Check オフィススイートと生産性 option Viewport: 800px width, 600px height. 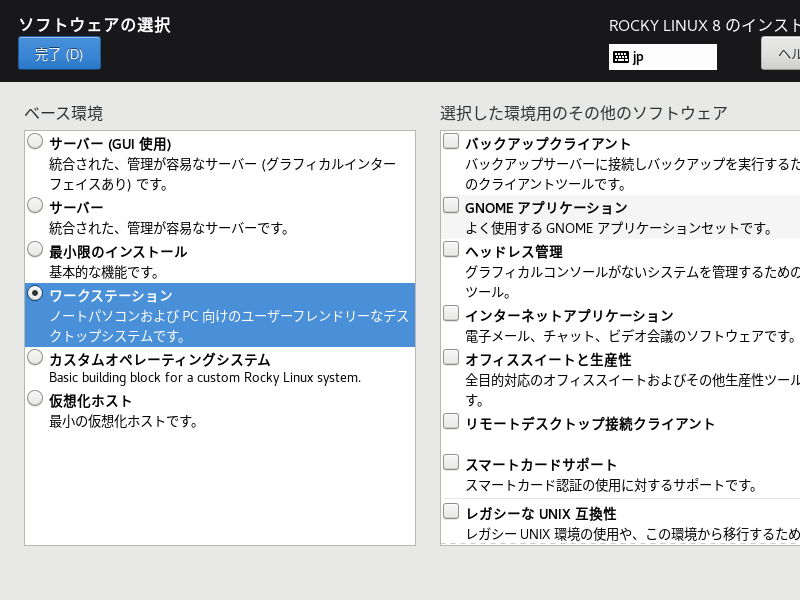pos(451,357)
